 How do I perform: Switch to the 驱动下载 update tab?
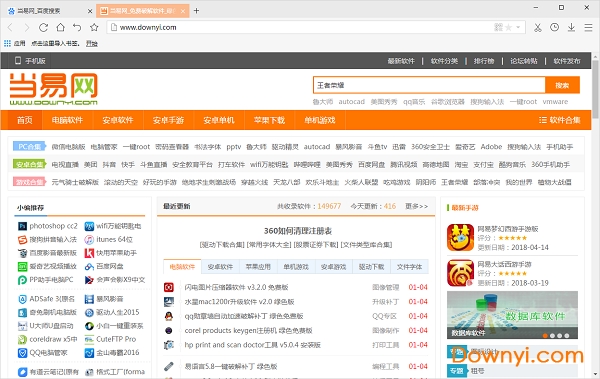tap(371, 267)
